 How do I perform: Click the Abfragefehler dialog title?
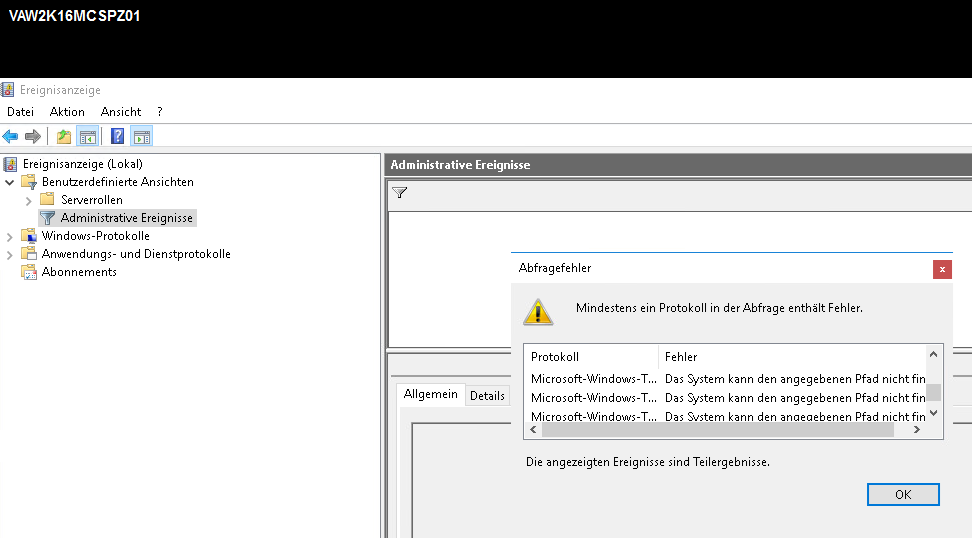pos(555,268)
